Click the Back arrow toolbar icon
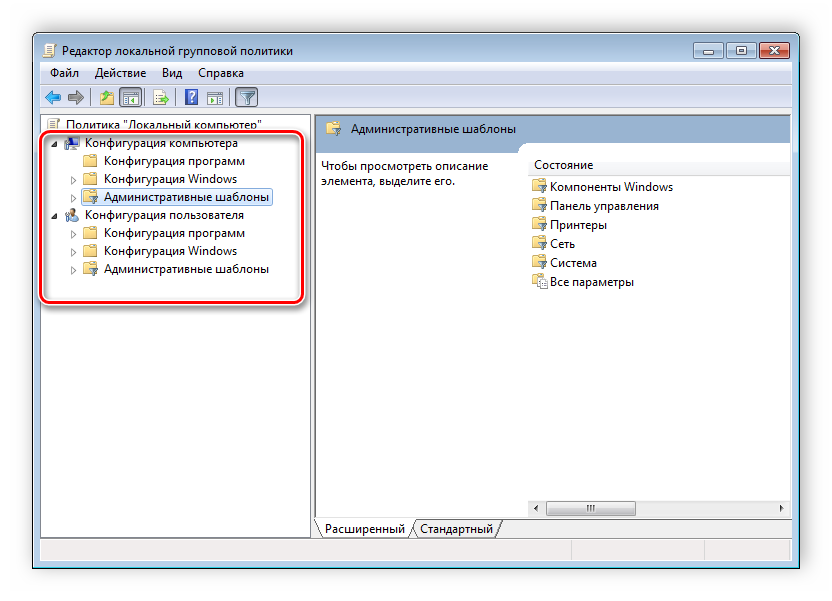This screenshot has height=601, width=832. tap(53, 97)
